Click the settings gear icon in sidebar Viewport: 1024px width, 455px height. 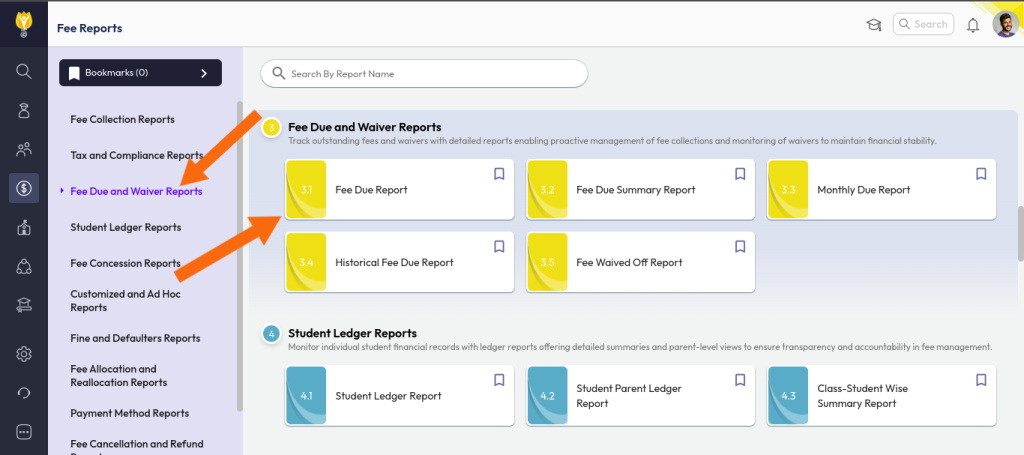(x=24, y=353)
